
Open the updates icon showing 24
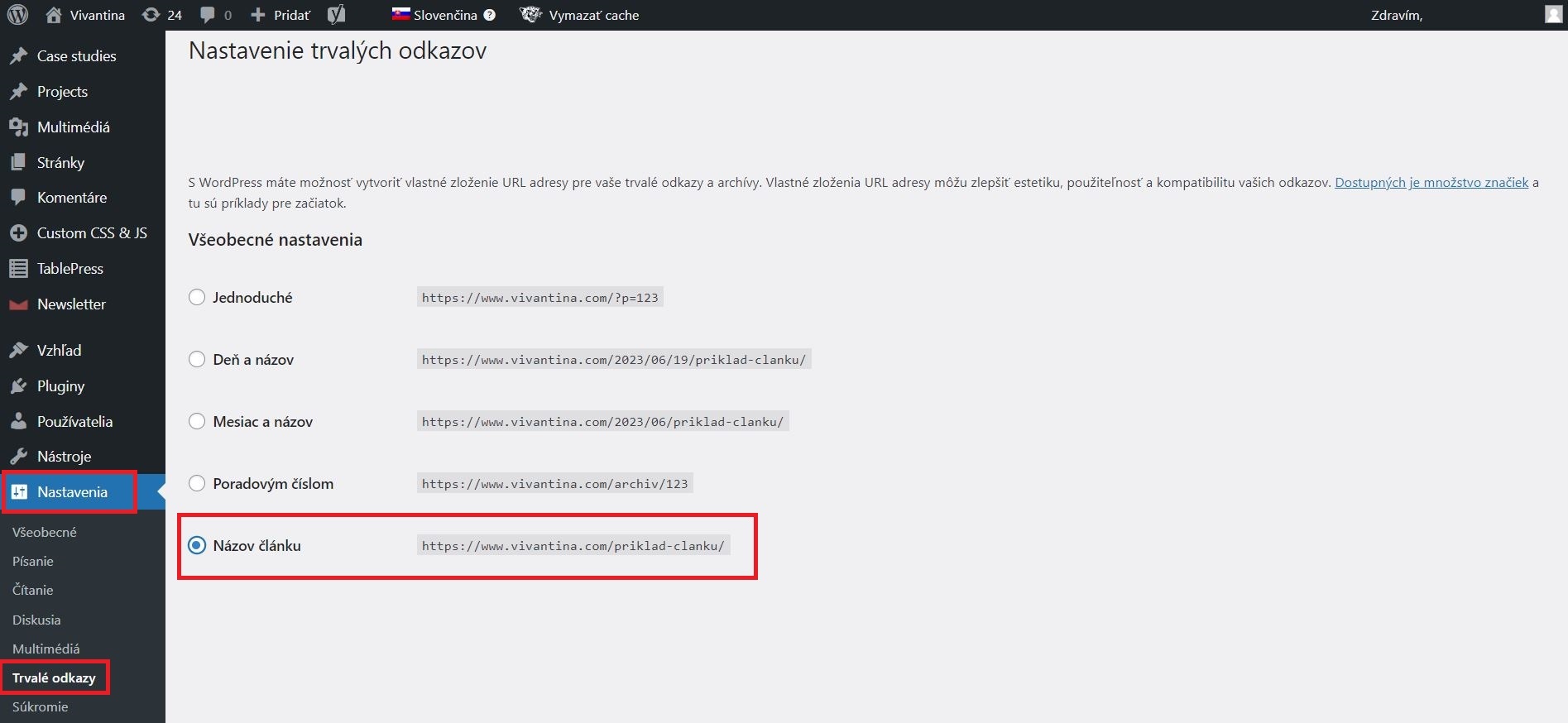(x=151, y=15)
